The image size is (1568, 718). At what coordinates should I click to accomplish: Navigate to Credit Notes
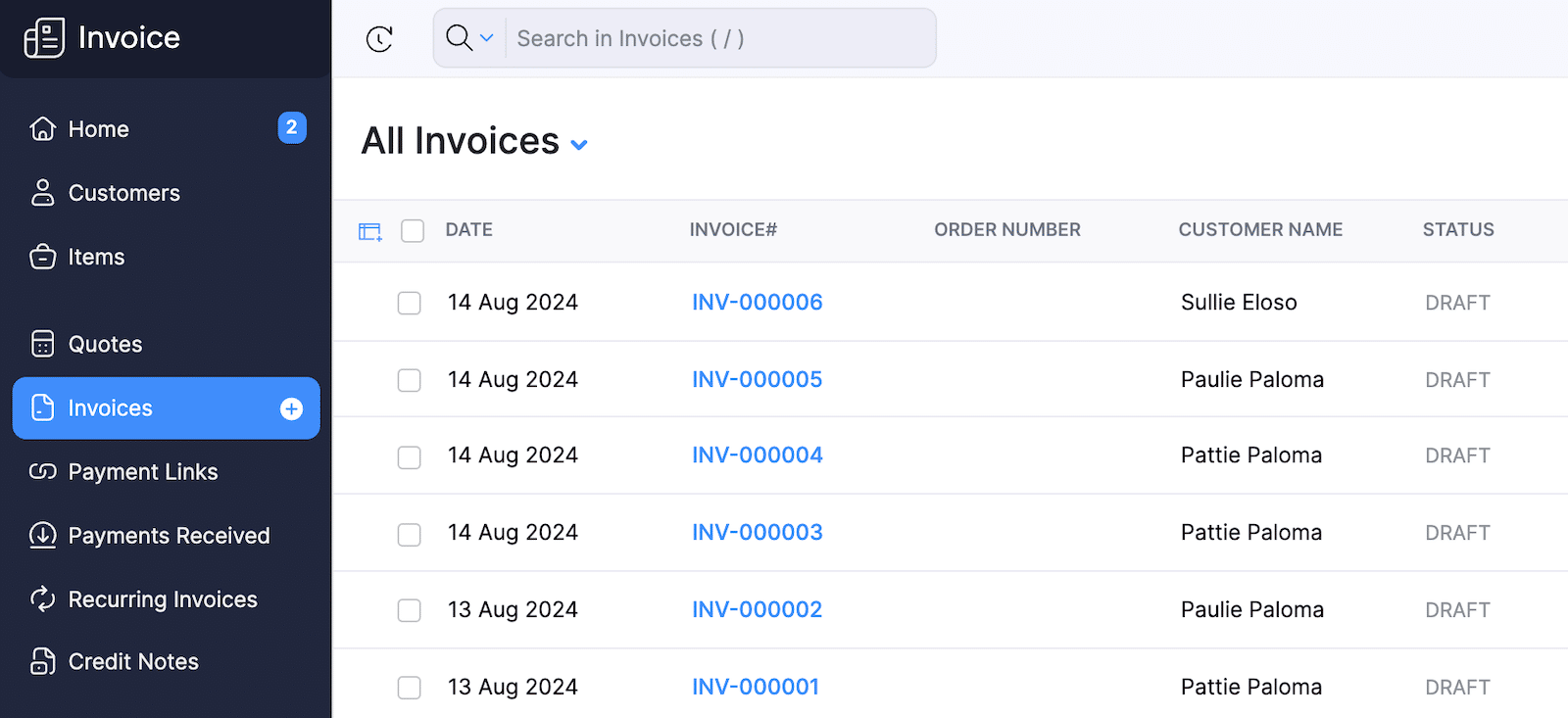132,661
